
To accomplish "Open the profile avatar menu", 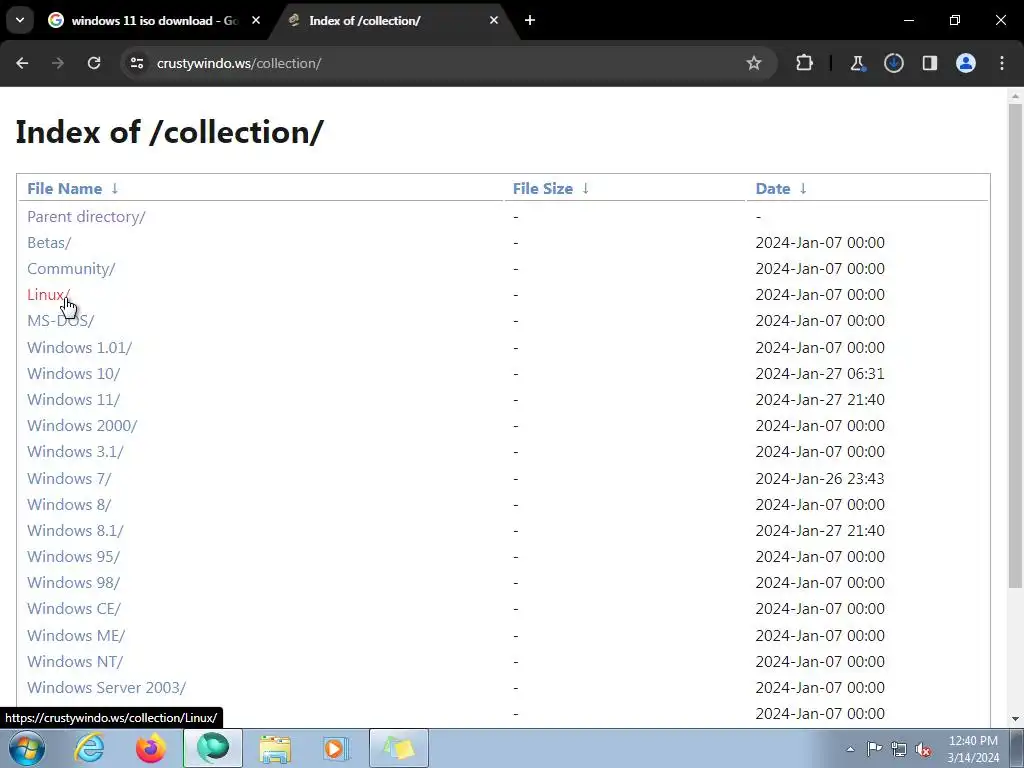I will coord(965,63).
